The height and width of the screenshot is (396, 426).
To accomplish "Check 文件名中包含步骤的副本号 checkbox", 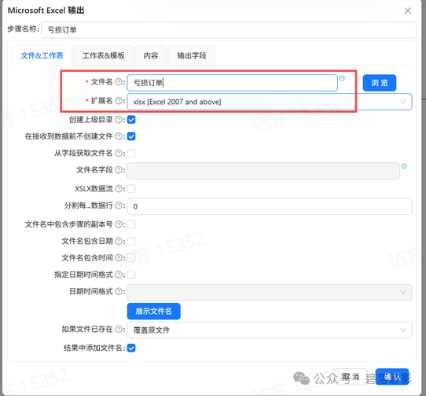I will [131, 224].
